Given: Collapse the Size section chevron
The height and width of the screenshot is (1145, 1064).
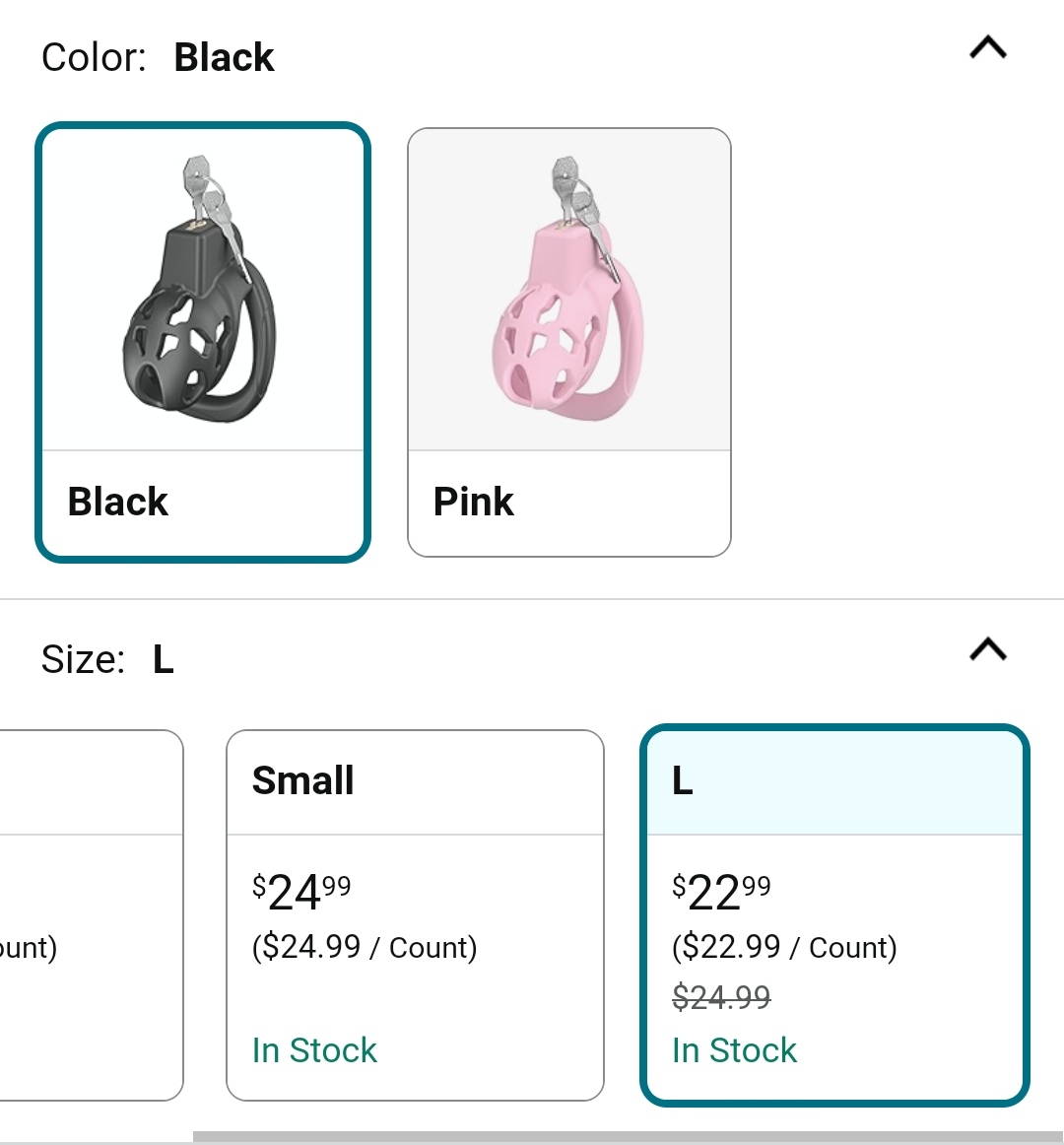Looking at the screenshot, I should (x=988, y=649).
